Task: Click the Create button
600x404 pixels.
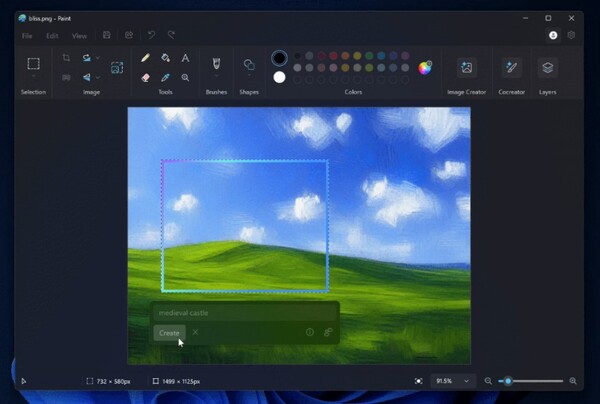Action: [x=169, y=333]
